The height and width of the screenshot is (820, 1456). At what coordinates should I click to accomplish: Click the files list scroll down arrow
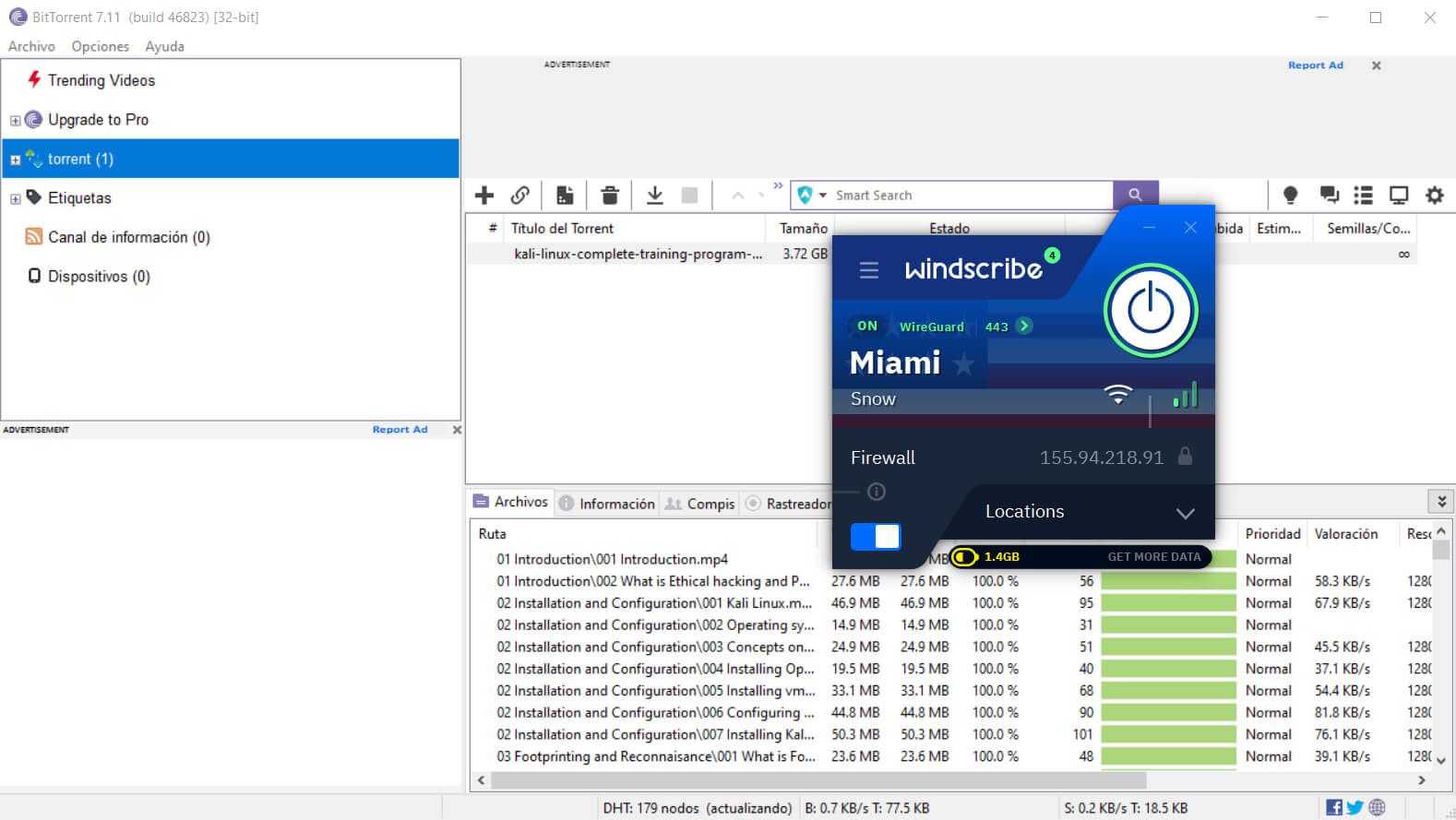(1441, 761)
